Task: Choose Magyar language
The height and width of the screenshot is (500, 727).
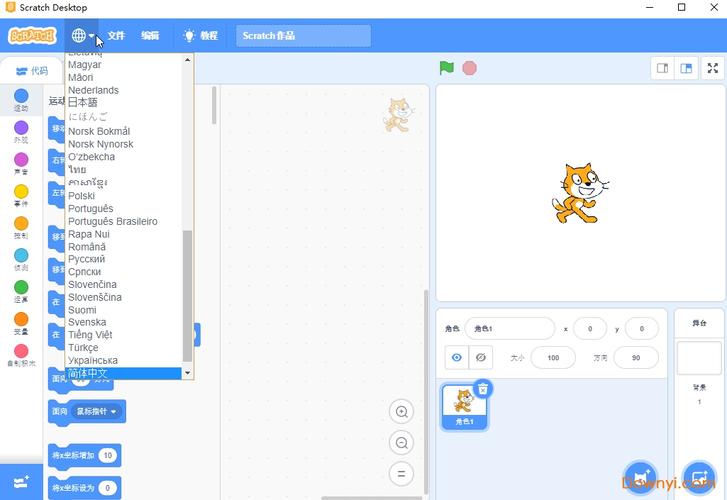Action: tap(123, 64)
